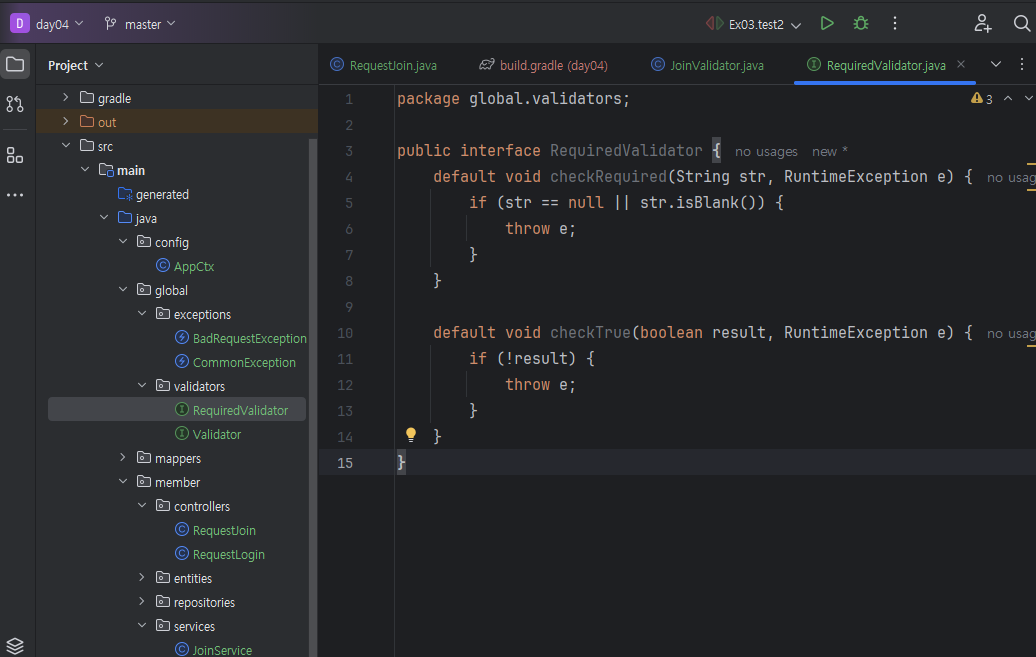Image resolution: width=1036 pixels, height=657 pixels.
Task: Collapse the member package
Action: click(x=123, y=482)
